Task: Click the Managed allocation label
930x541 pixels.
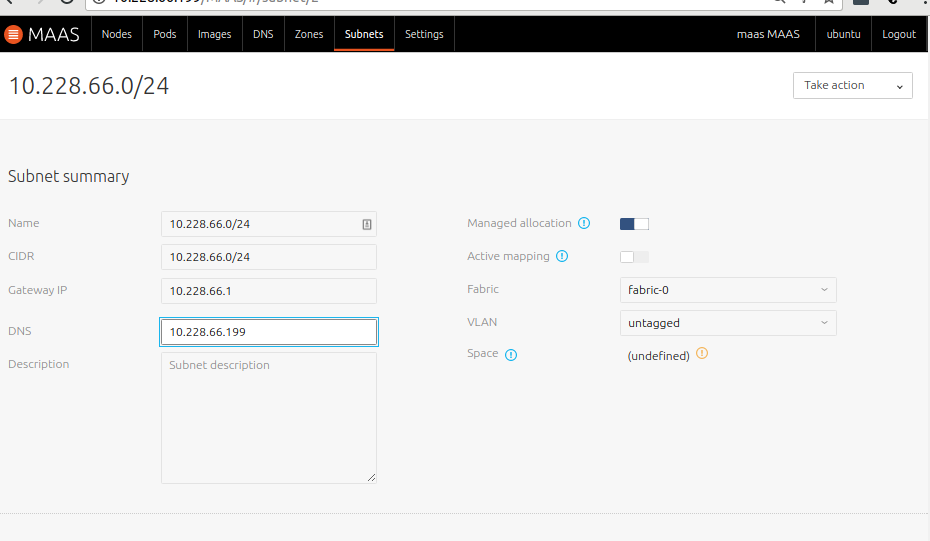Action: point(519,223)
